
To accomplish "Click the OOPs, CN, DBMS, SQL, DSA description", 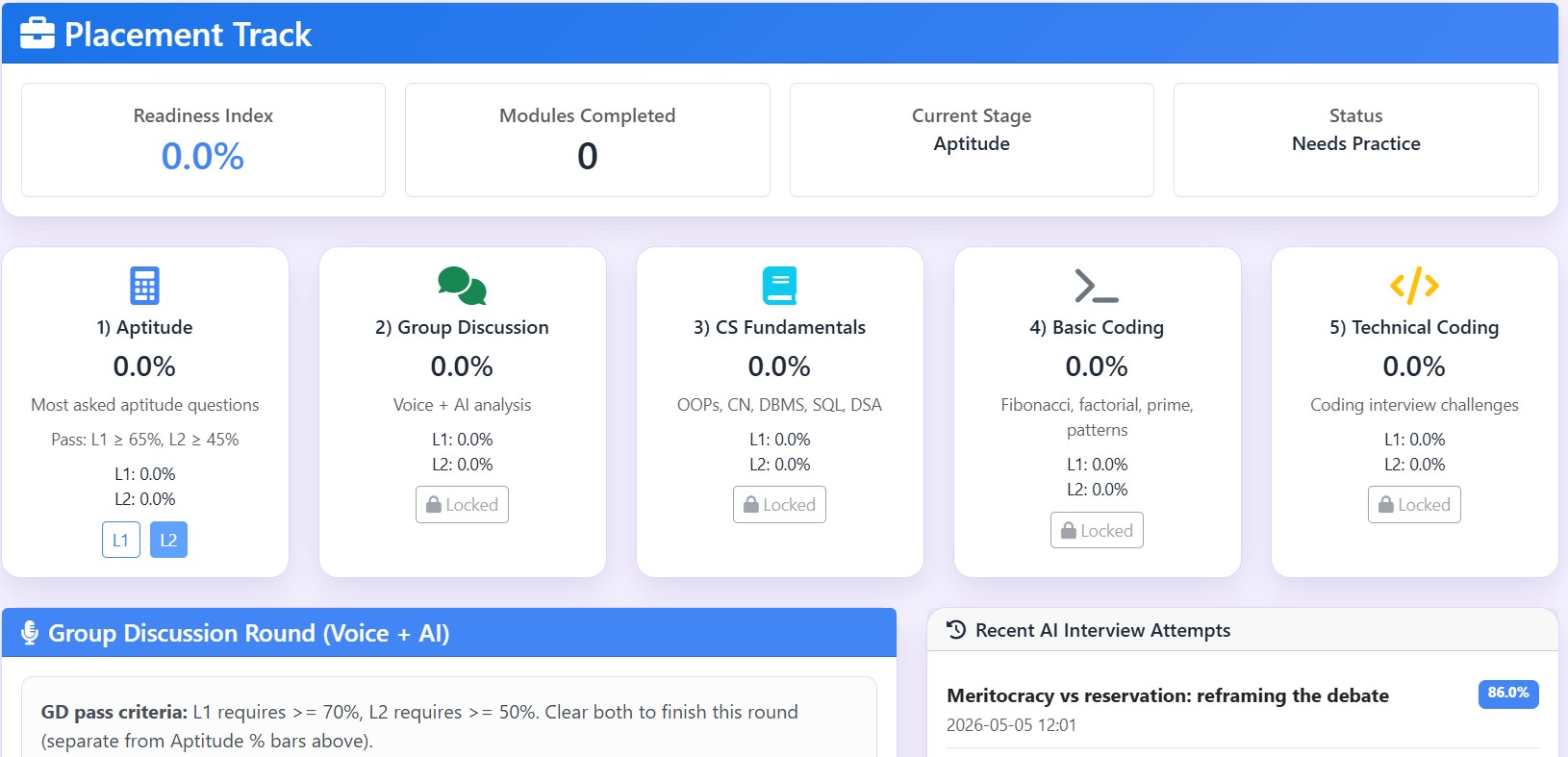I will [x=779, y=405].
